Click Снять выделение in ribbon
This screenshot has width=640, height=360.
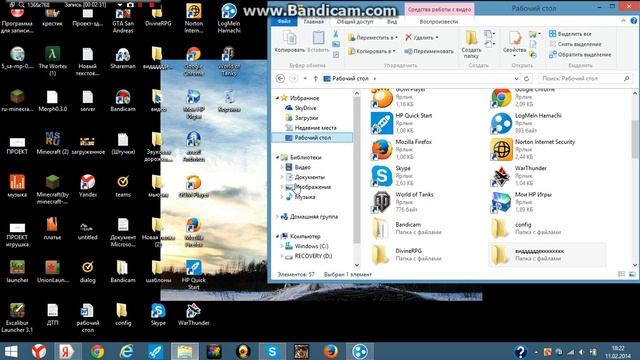[576, 44]
